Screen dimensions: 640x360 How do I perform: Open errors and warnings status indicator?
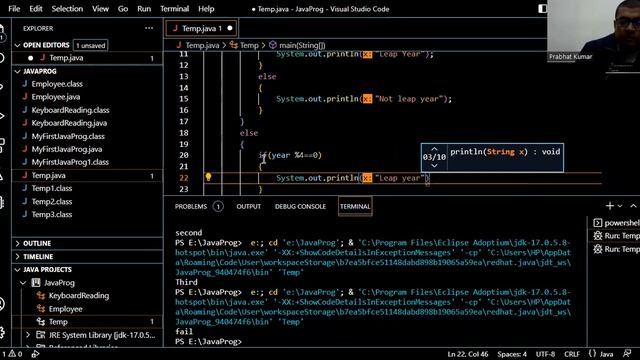pos(12,354)
